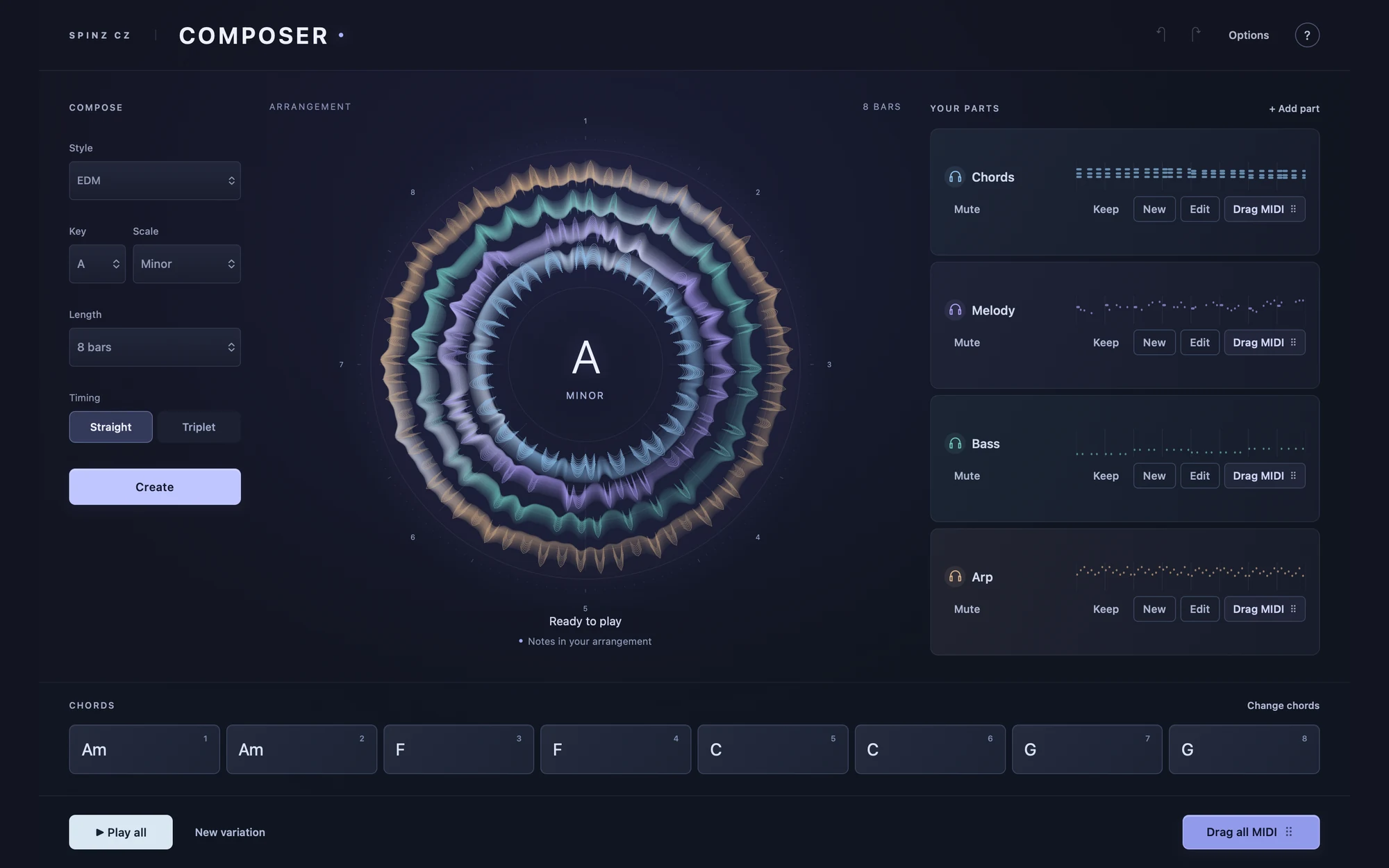The width and height of the screenshot is (1389, 868).
Task: Click New variation
Action: point(230,832)
